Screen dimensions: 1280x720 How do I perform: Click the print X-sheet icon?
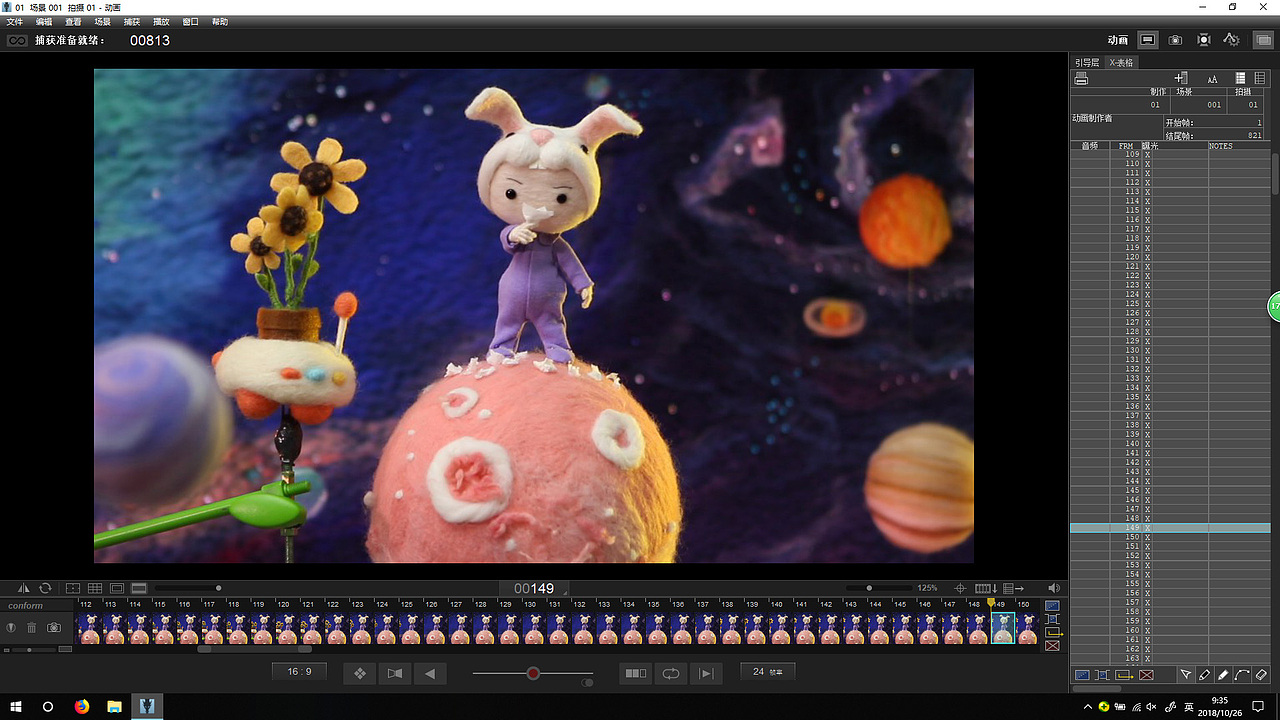click(x=1081, y=78)
